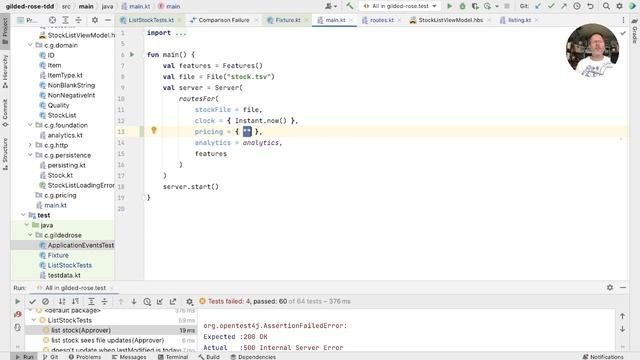Open the IDE settings gear in top toolbar
Screen dimensions: 640x360
620,6
